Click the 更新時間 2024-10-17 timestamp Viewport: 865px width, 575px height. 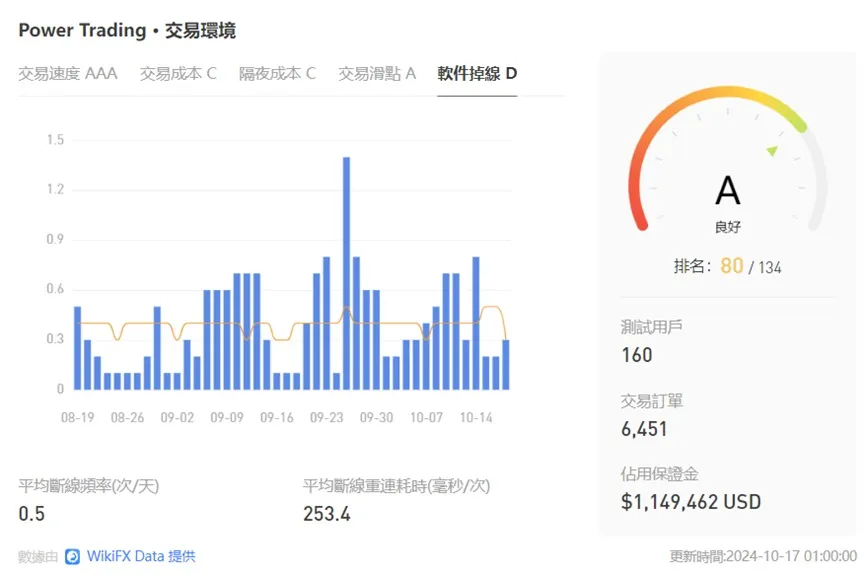click(x=763, y=556)
